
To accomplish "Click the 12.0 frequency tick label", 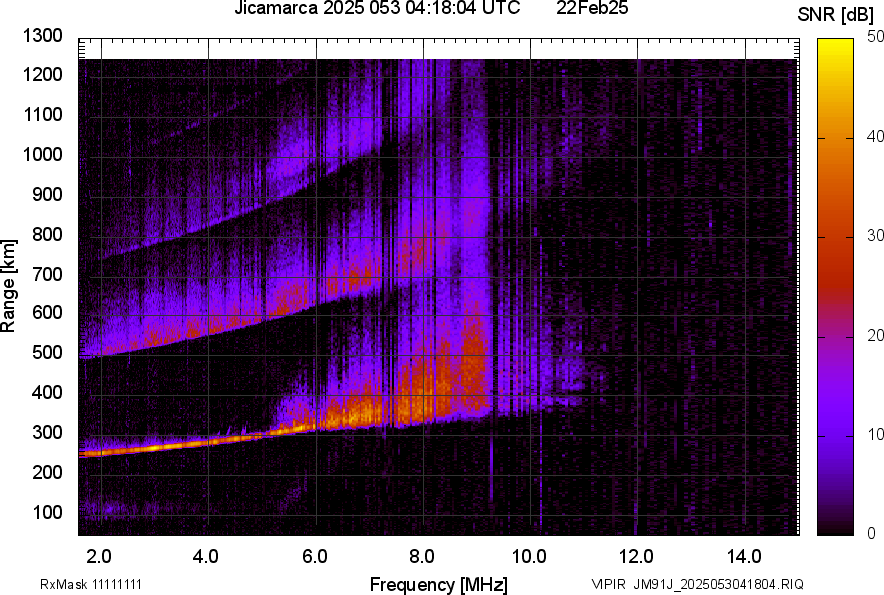I will pos(637,557).
